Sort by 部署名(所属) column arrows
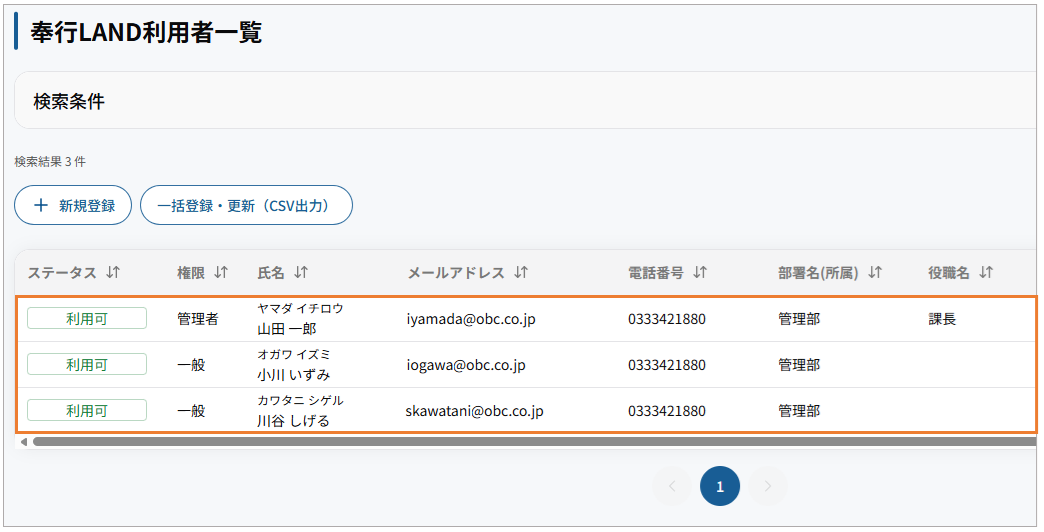 (x=875, y=272)
